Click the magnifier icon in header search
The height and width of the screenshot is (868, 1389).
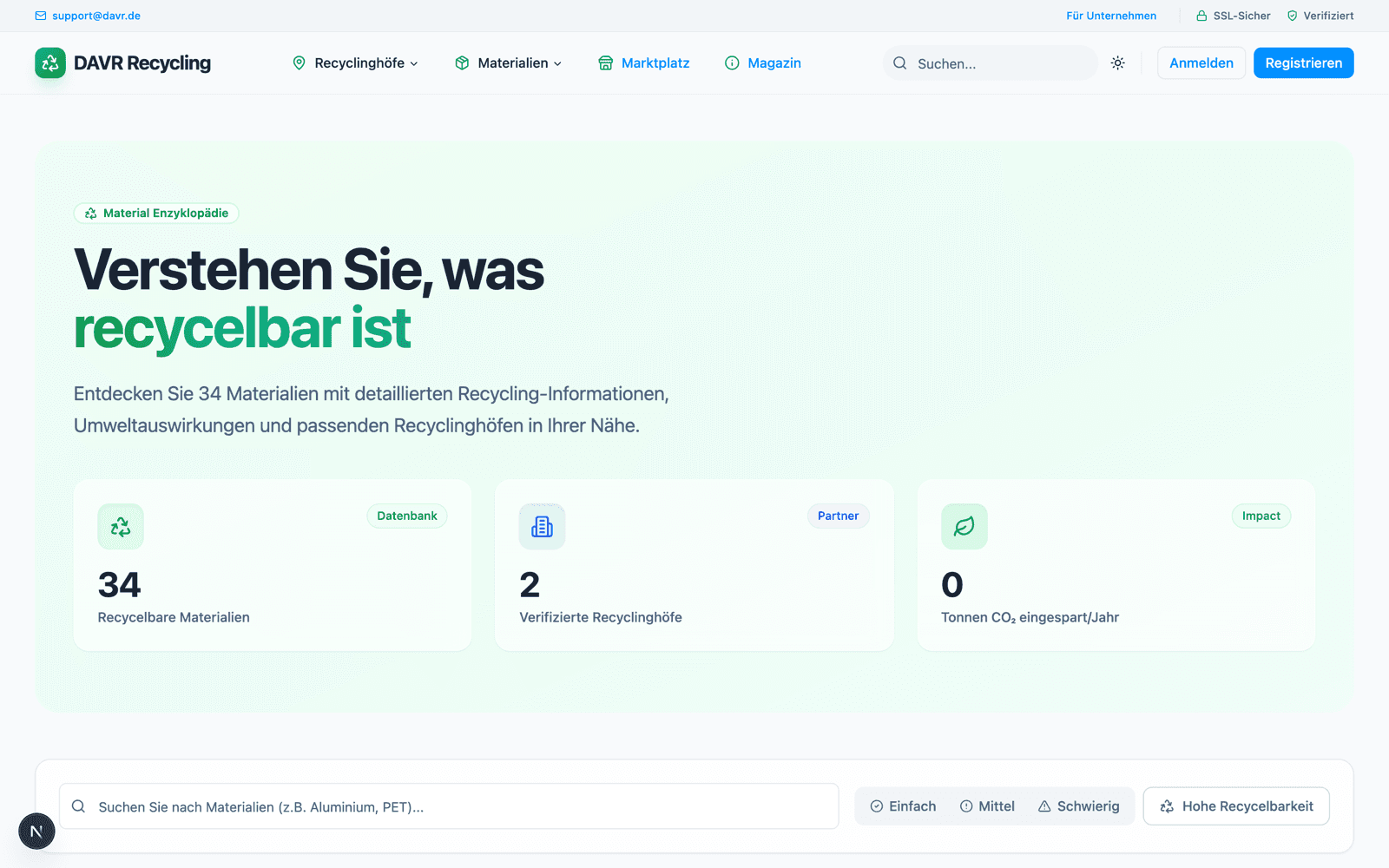pos(900,63)
